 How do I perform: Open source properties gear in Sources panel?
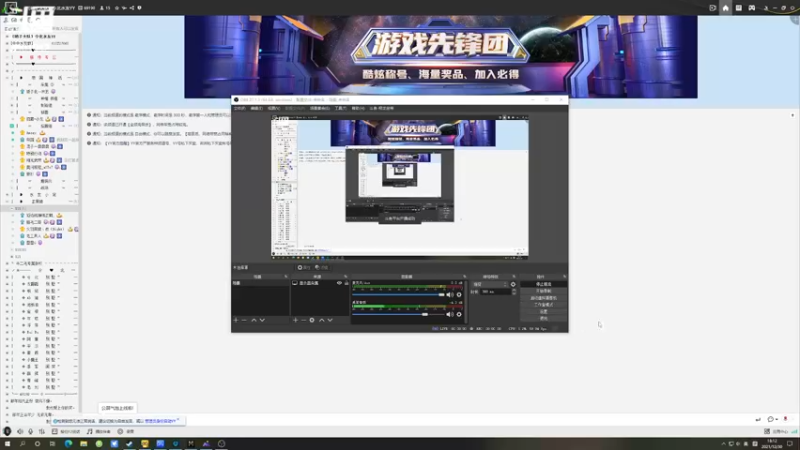[312, 320]
